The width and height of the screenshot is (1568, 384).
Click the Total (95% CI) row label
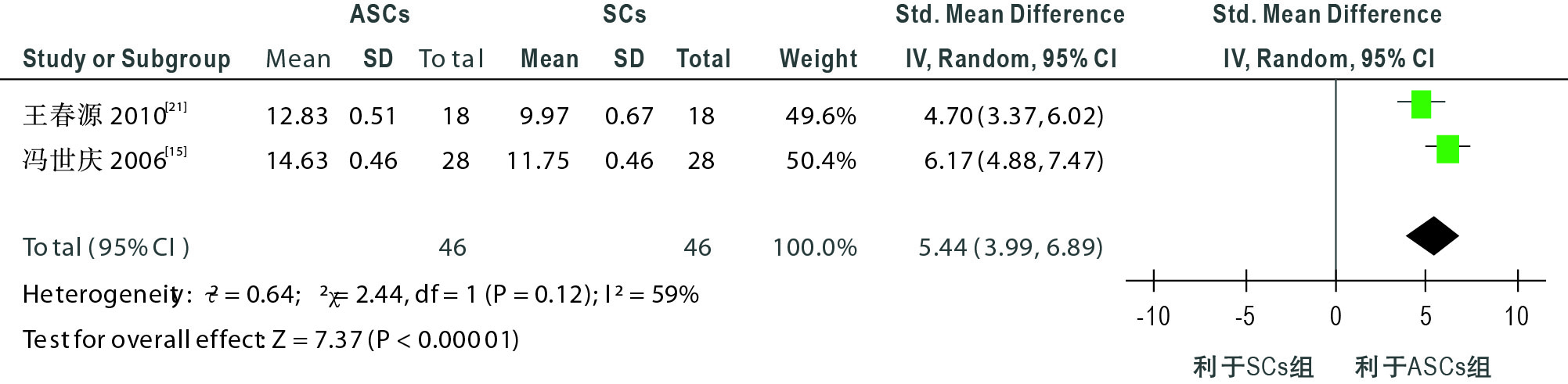106,247
